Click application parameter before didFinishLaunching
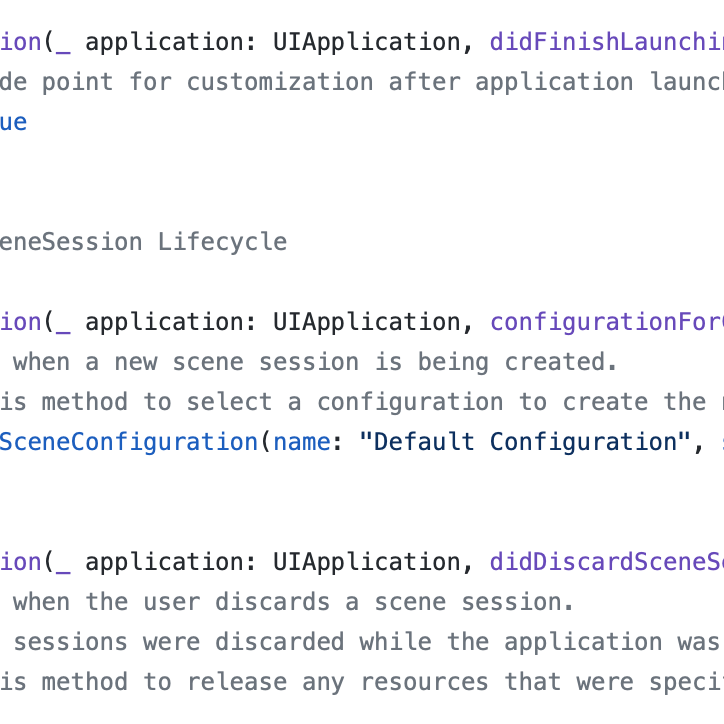 (x=164, y=43)
